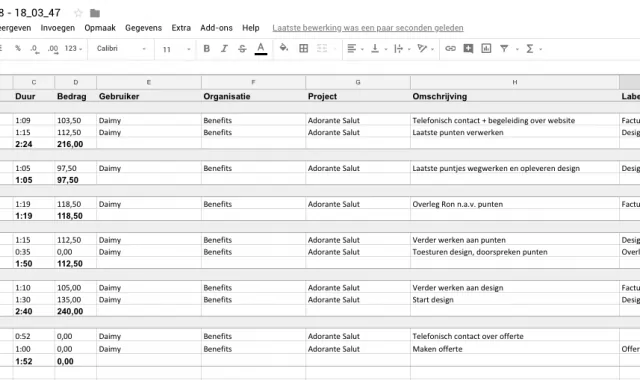The height and width of the screenshot is (380, 640).
Task: Select column D header
Action: tap(76, 82)
